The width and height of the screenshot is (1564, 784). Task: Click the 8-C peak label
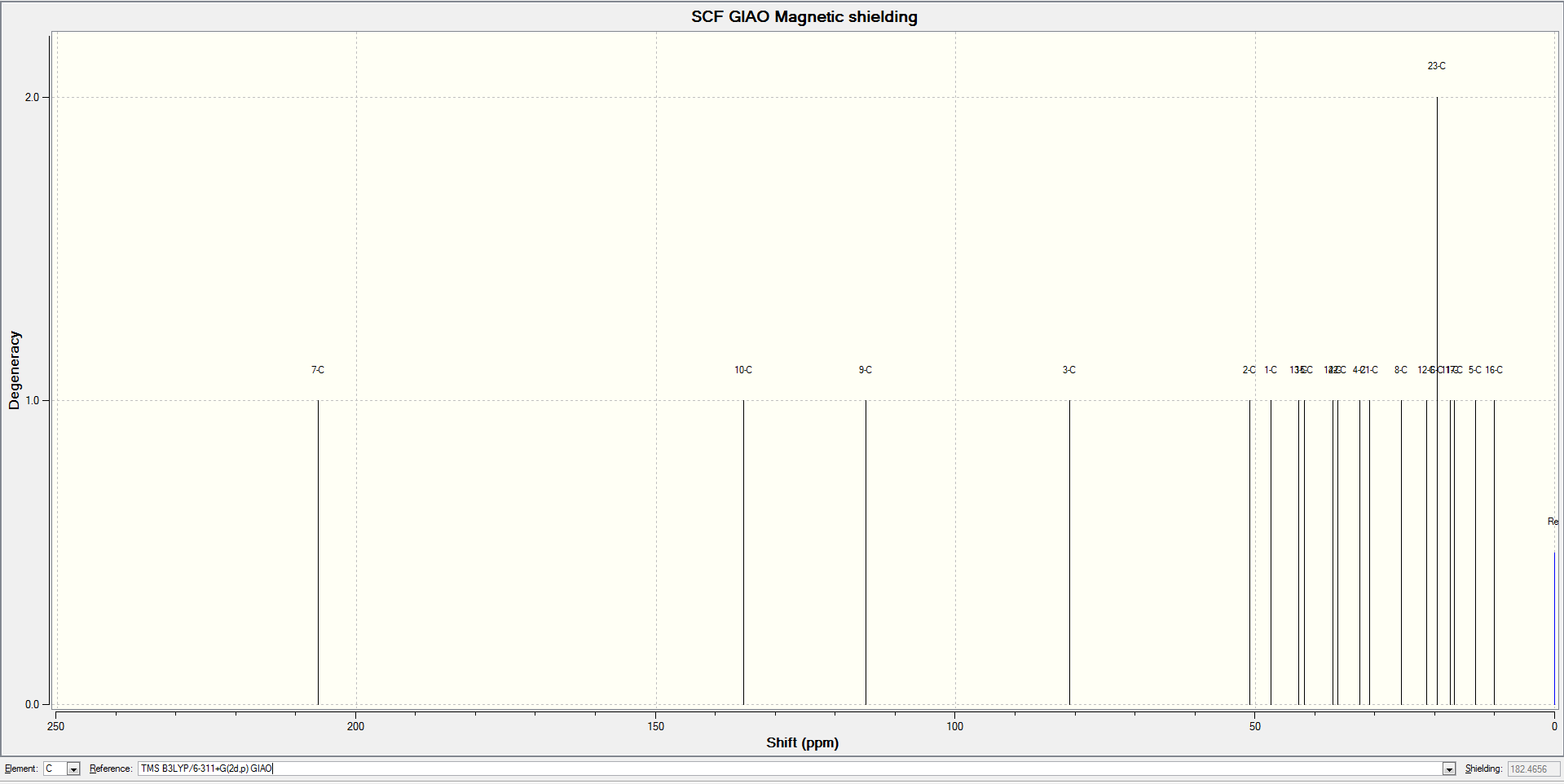[x=1401, y=370]
